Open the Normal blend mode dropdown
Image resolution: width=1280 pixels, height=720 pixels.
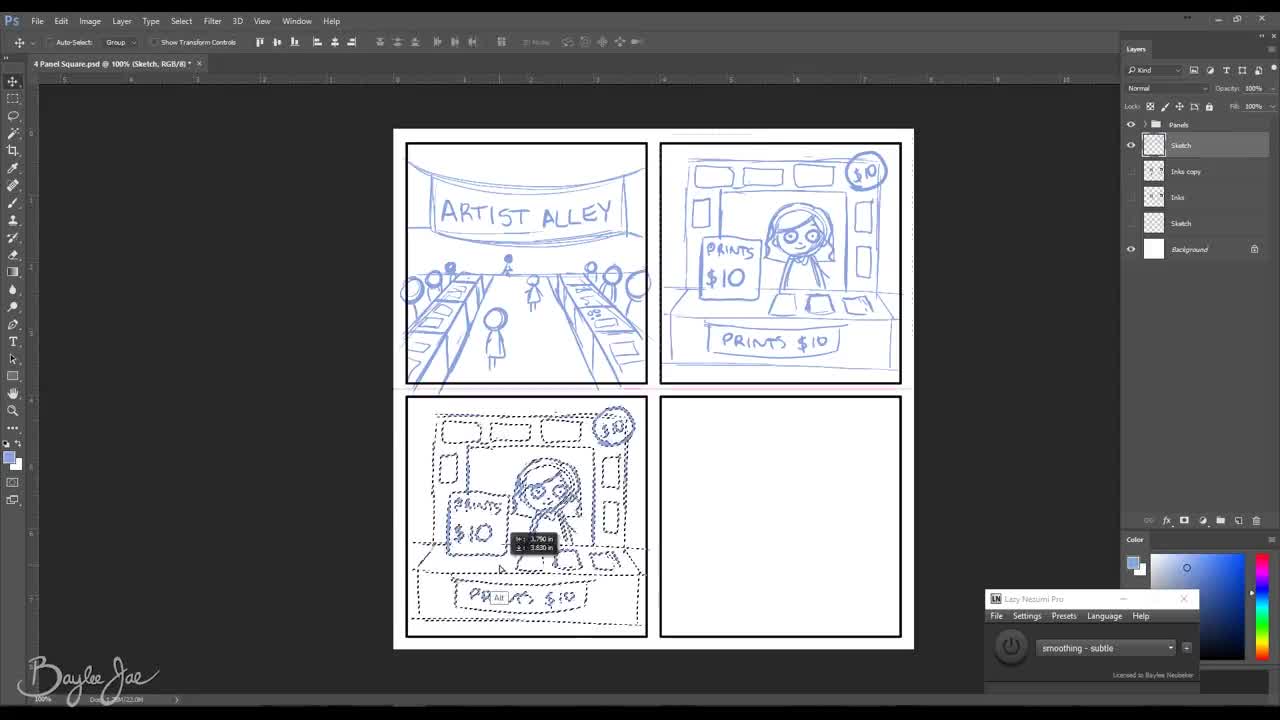click(x=1167, y=88)
